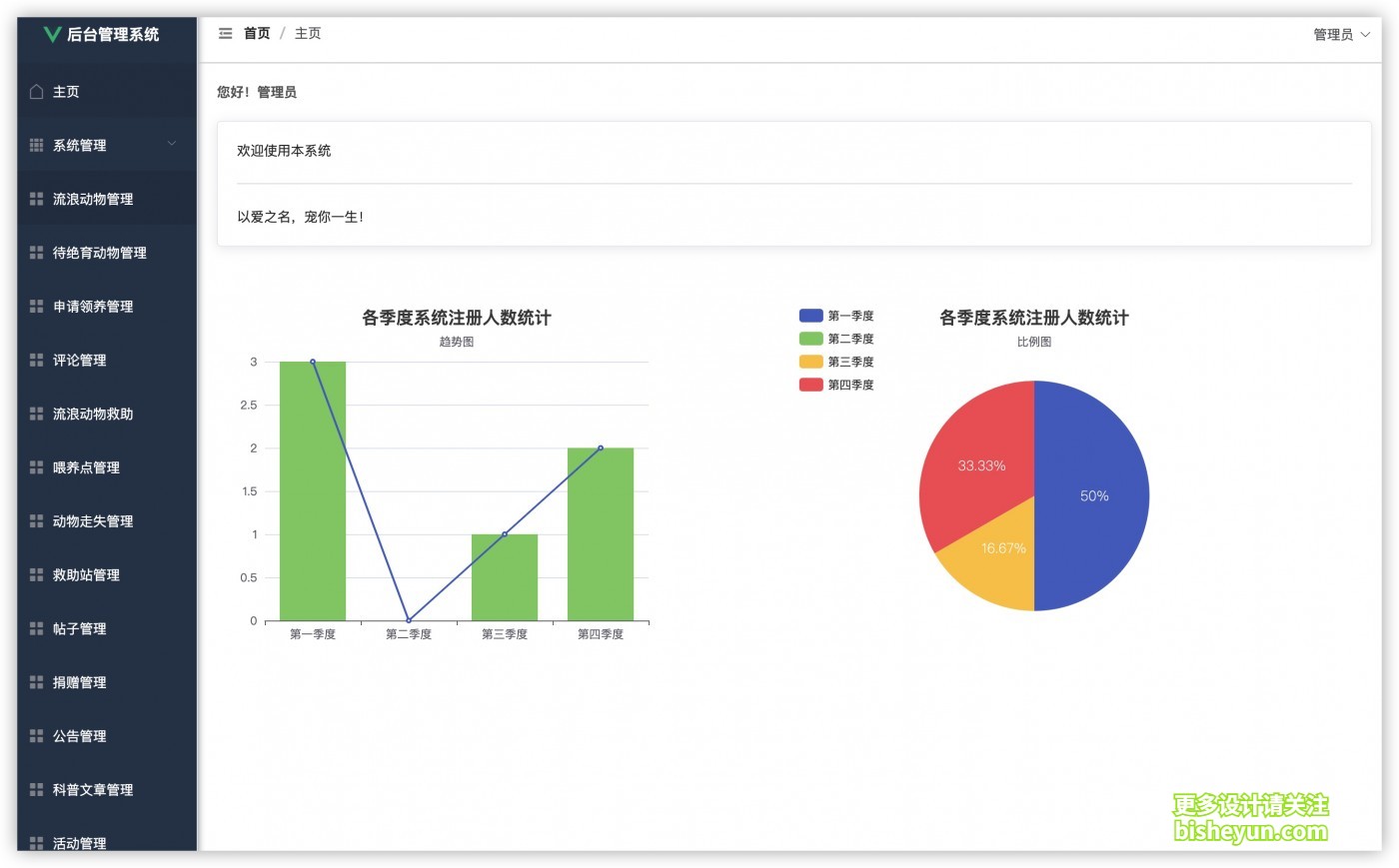The width and height of the screenshot is (1399, 868).
Task: Click the icon beside 捐赠管理
Action: pyautogui.click(x=37, y=682)
